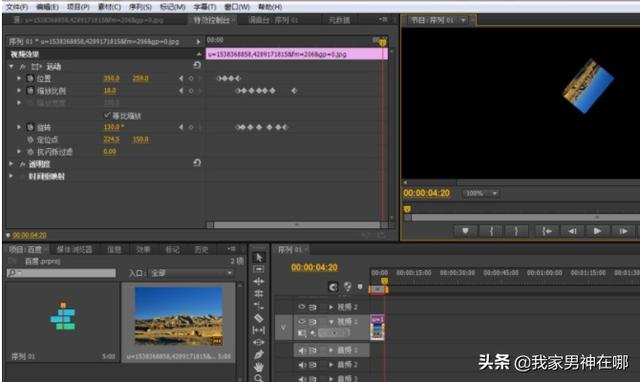Screen dimensions: 640x382
Task: Switch to the 媒体浏览器 tab
Action: [74, 249]
